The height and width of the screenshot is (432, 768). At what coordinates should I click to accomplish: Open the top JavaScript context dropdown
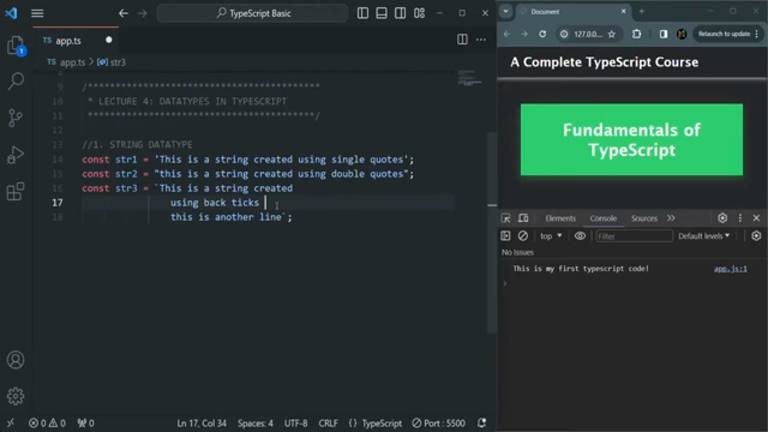click(x=551, y=236)
